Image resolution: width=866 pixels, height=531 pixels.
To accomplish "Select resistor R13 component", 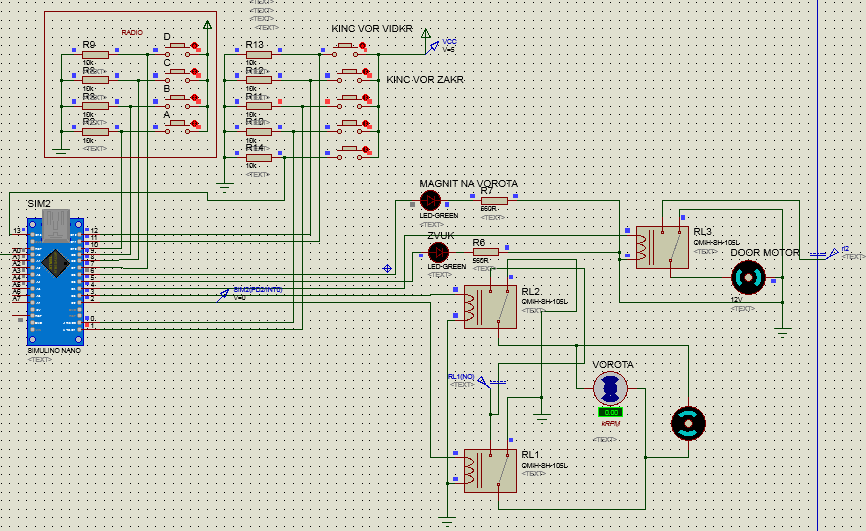I will [258, 55].
